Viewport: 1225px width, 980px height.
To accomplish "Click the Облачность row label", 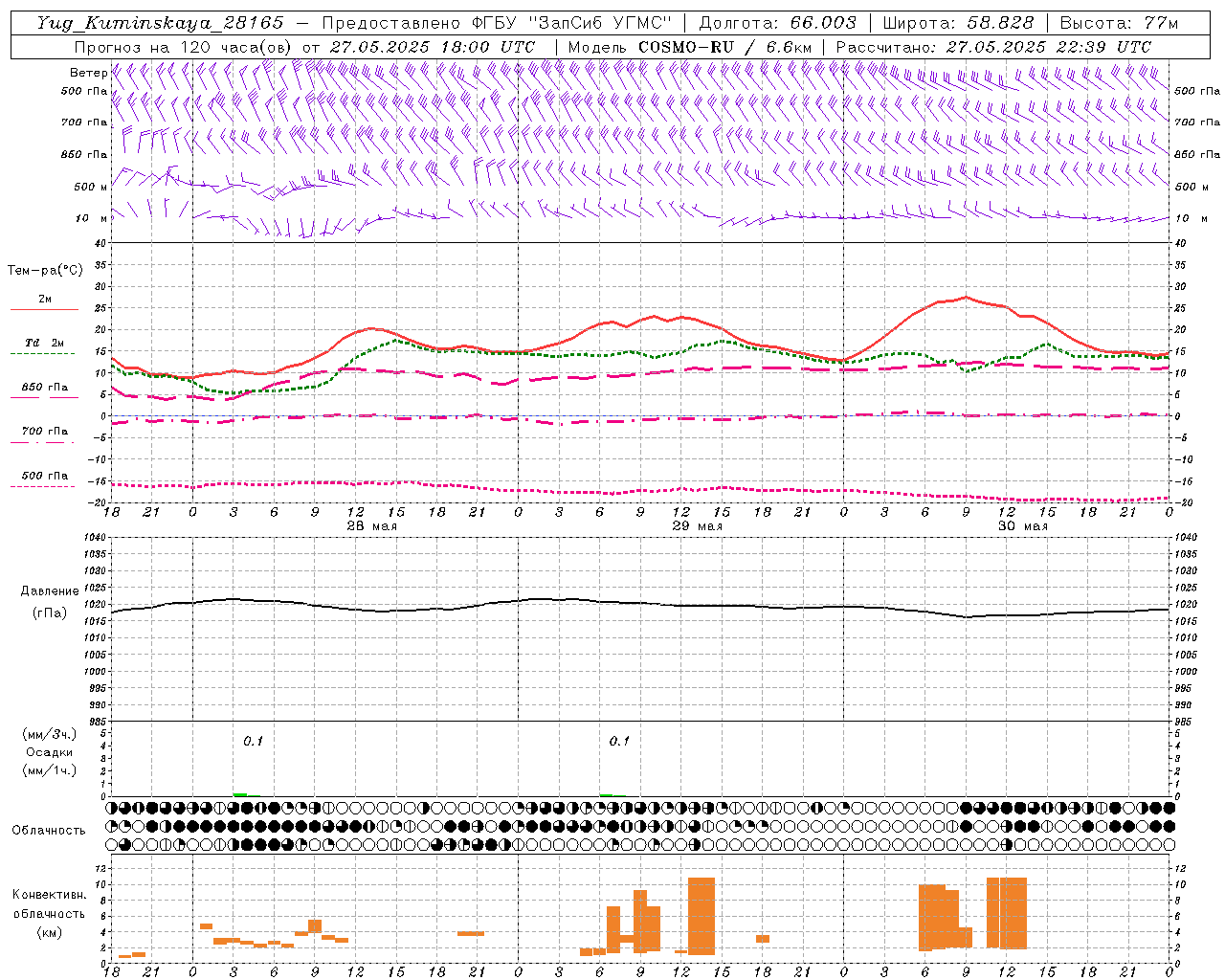I will 48,830.
